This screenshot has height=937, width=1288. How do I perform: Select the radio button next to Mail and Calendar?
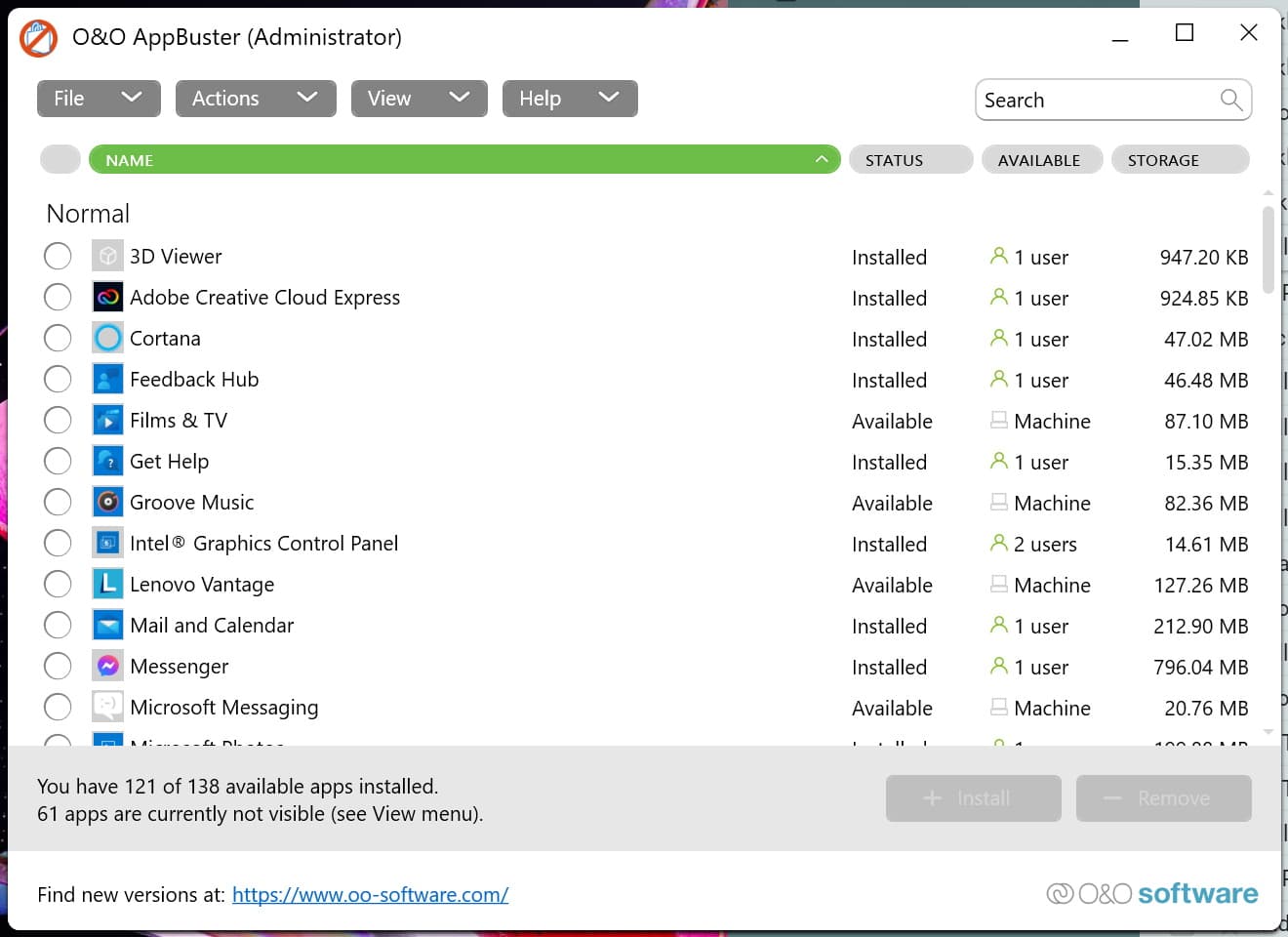tap(58, 625)
